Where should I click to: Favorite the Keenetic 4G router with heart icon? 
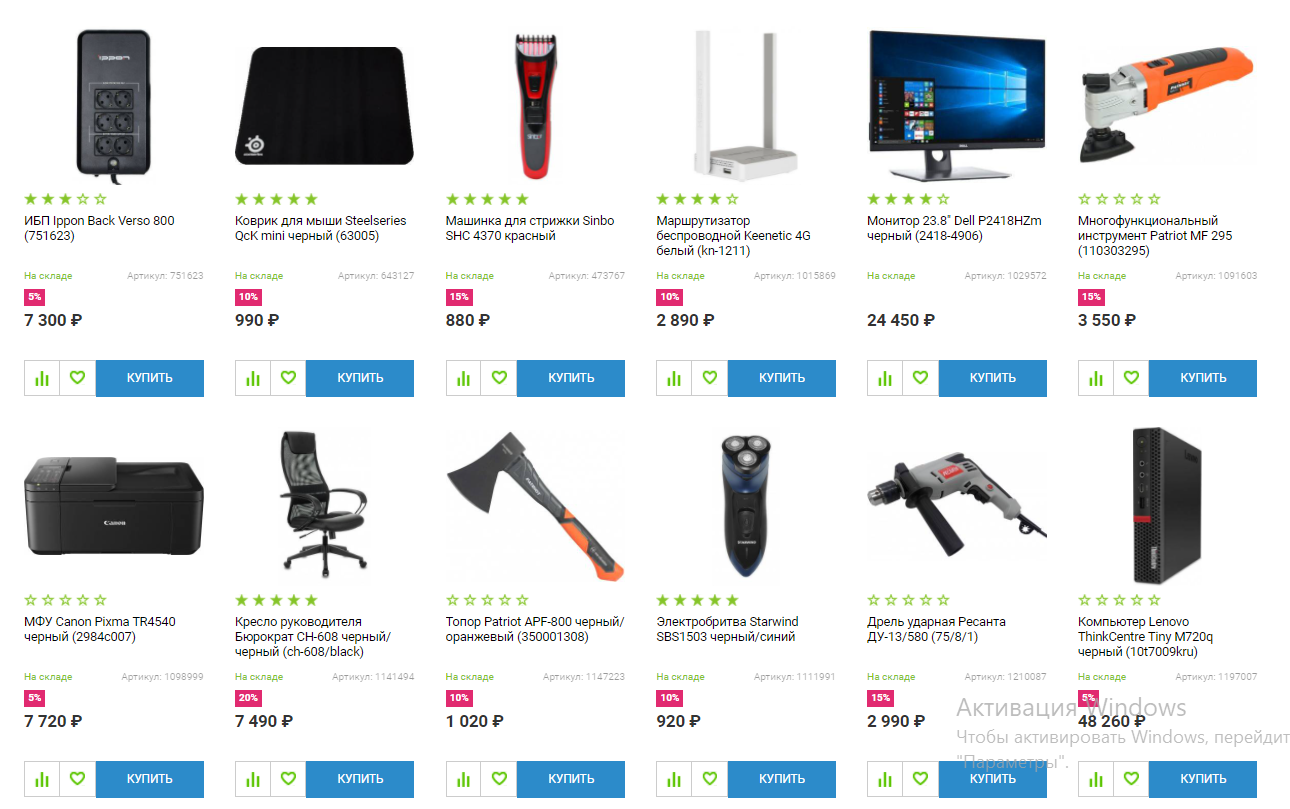(710, 378)
